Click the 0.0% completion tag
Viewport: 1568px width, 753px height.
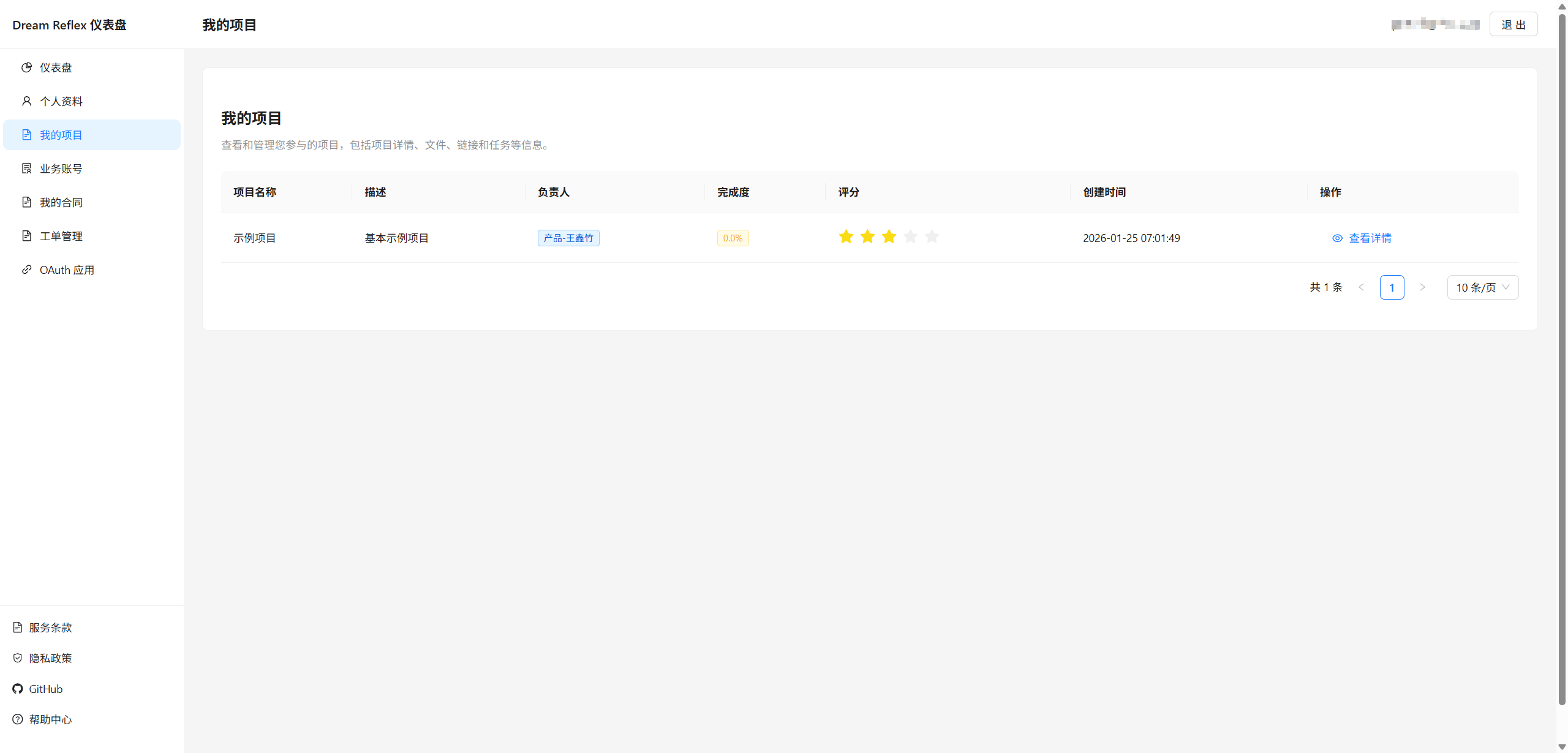point(733,238)
